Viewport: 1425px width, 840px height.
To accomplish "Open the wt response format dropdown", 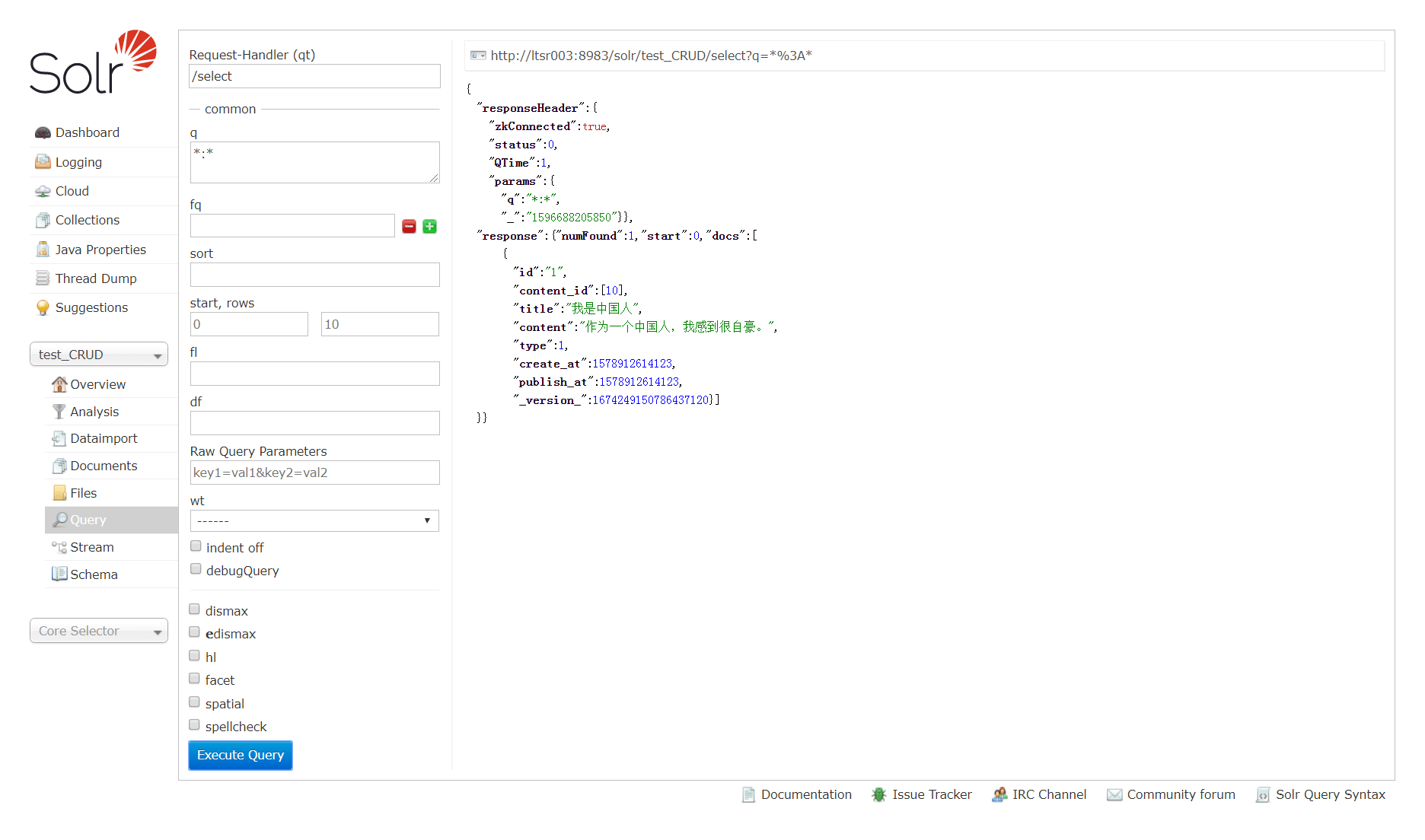I will 314,520.
